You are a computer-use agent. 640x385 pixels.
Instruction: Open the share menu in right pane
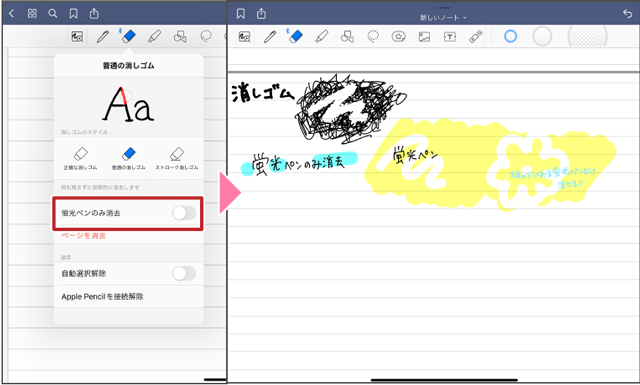261,13
